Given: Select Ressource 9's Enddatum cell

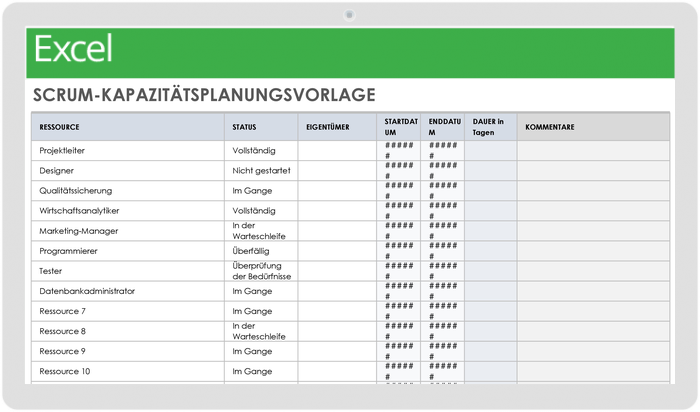Looking at the screenshot, I should point(442,352).
